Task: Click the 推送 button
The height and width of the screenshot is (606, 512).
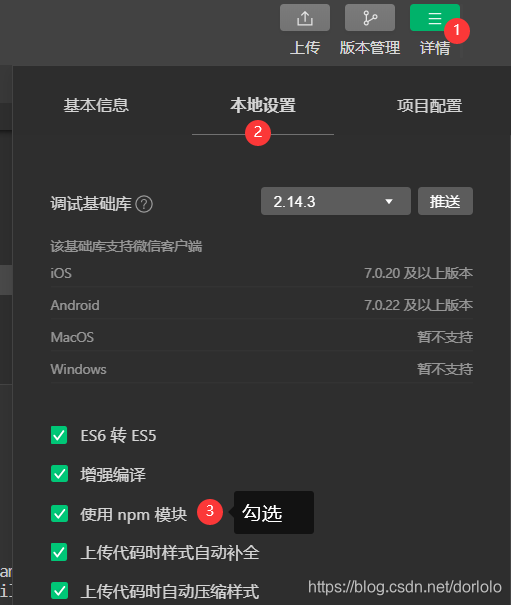Action: click(445, 201)
